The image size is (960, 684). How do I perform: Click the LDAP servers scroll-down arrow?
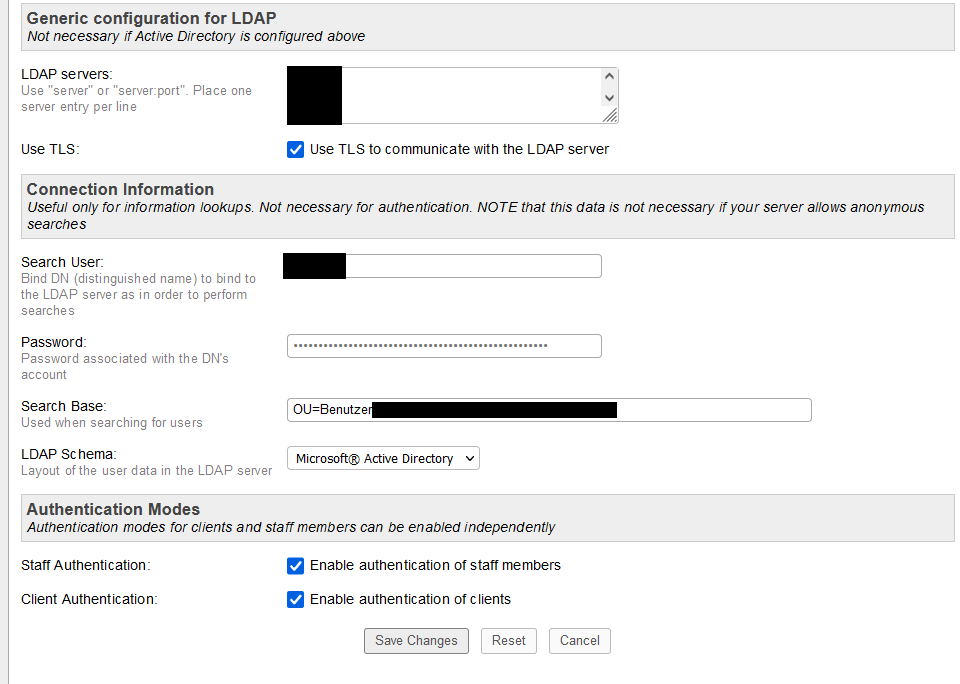609,97
